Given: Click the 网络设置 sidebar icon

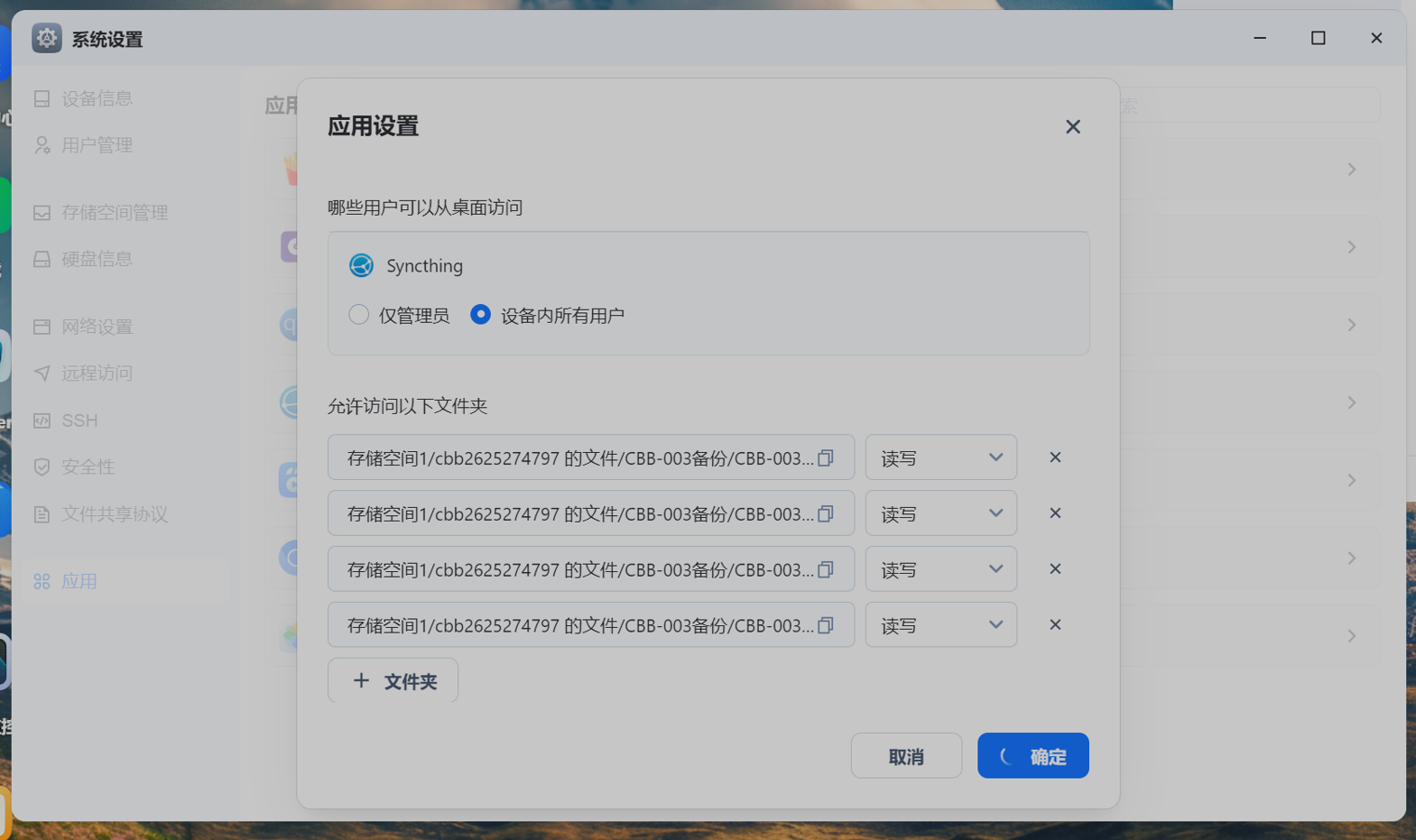Looking at the screenshot, I should coord(42,327).
